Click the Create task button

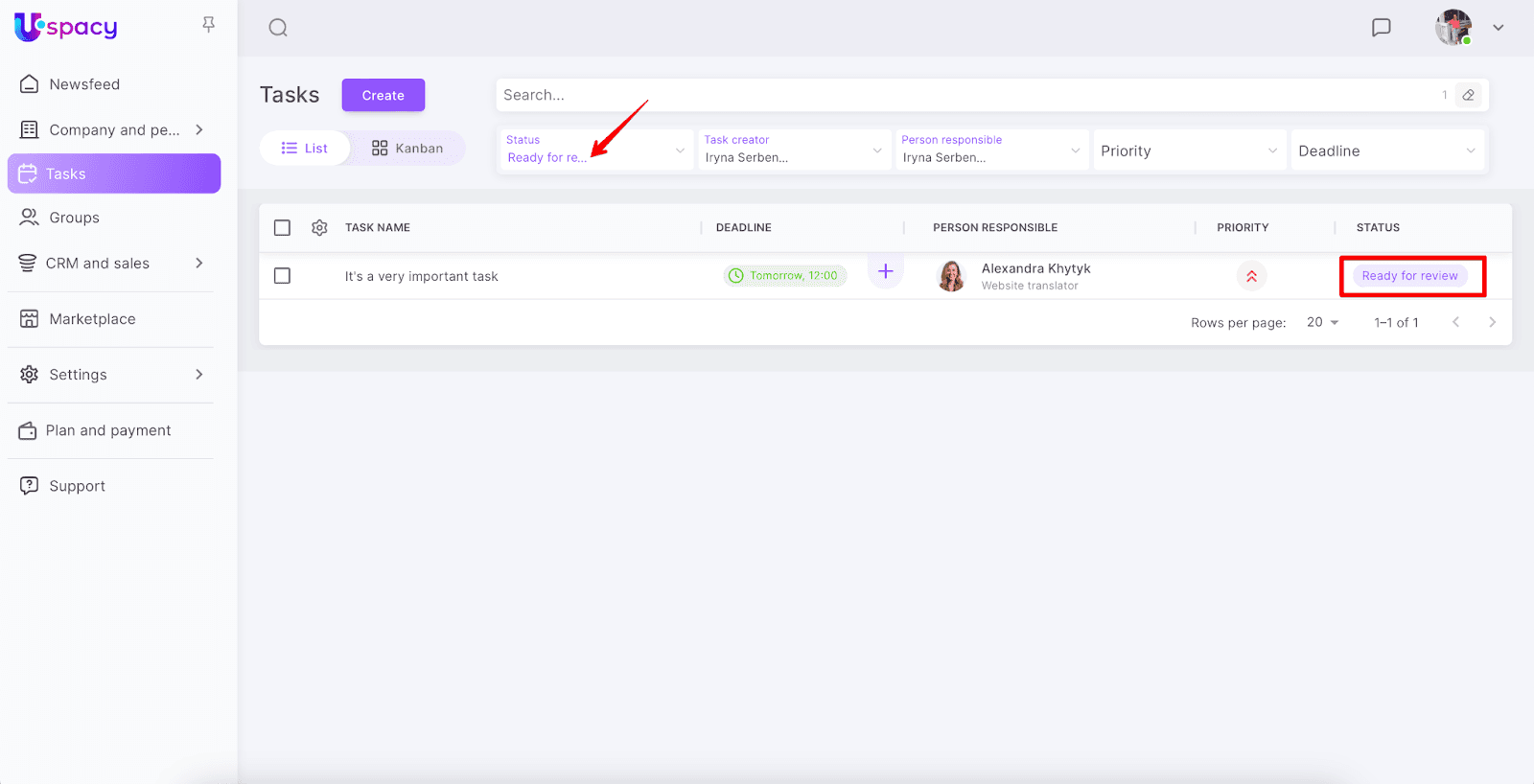[383, 95]
